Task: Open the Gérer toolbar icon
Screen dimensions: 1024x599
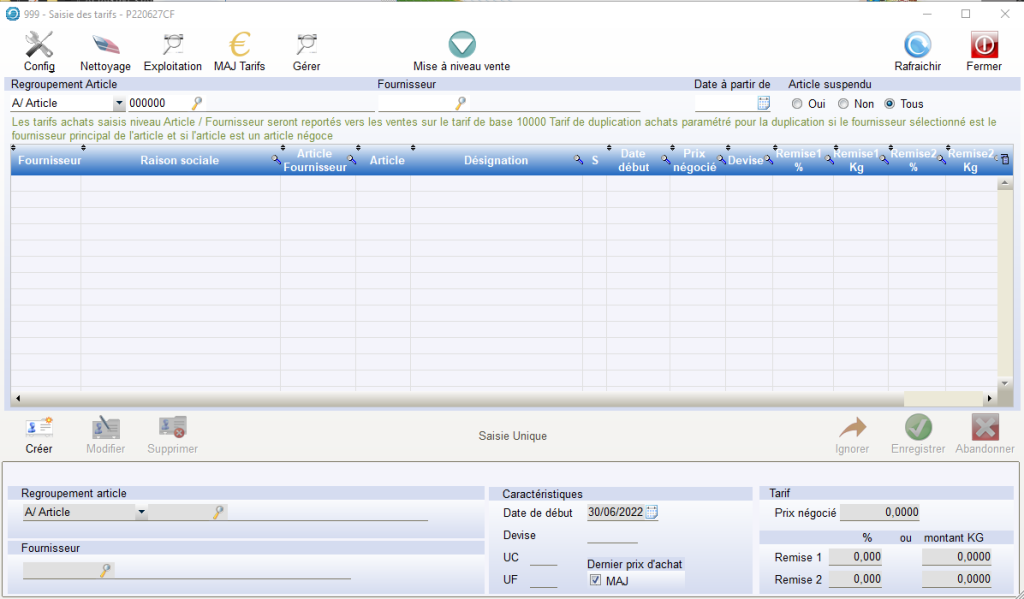Action: [306, 45]
